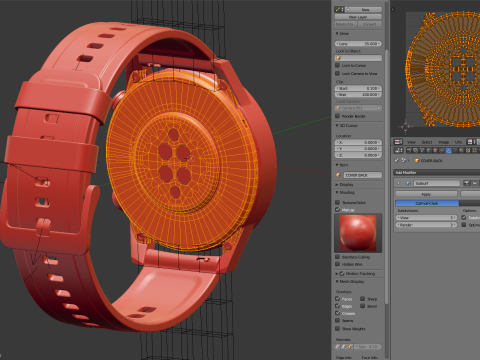Click the Subsurf modifier type icon
This screenshot has width=480, height=360.
[408, 183]
